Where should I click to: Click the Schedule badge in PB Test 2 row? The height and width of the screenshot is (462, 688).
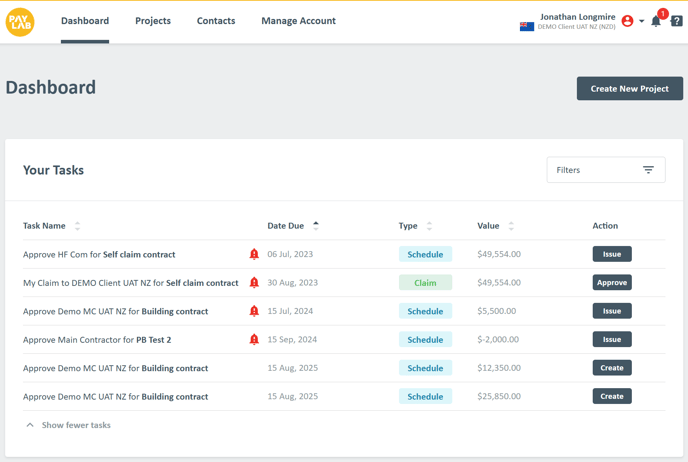tap(425, 340)
